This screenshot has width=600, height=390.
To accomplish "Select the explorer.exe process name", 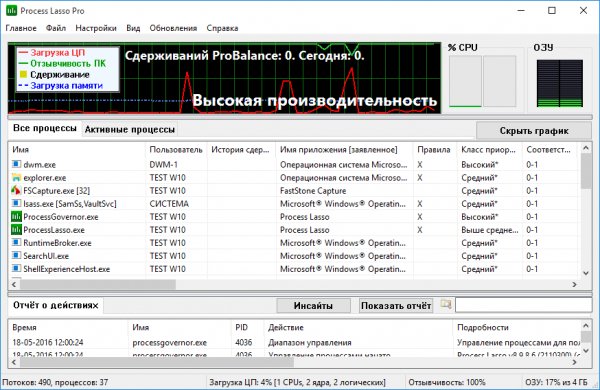I will coord(45,178).
